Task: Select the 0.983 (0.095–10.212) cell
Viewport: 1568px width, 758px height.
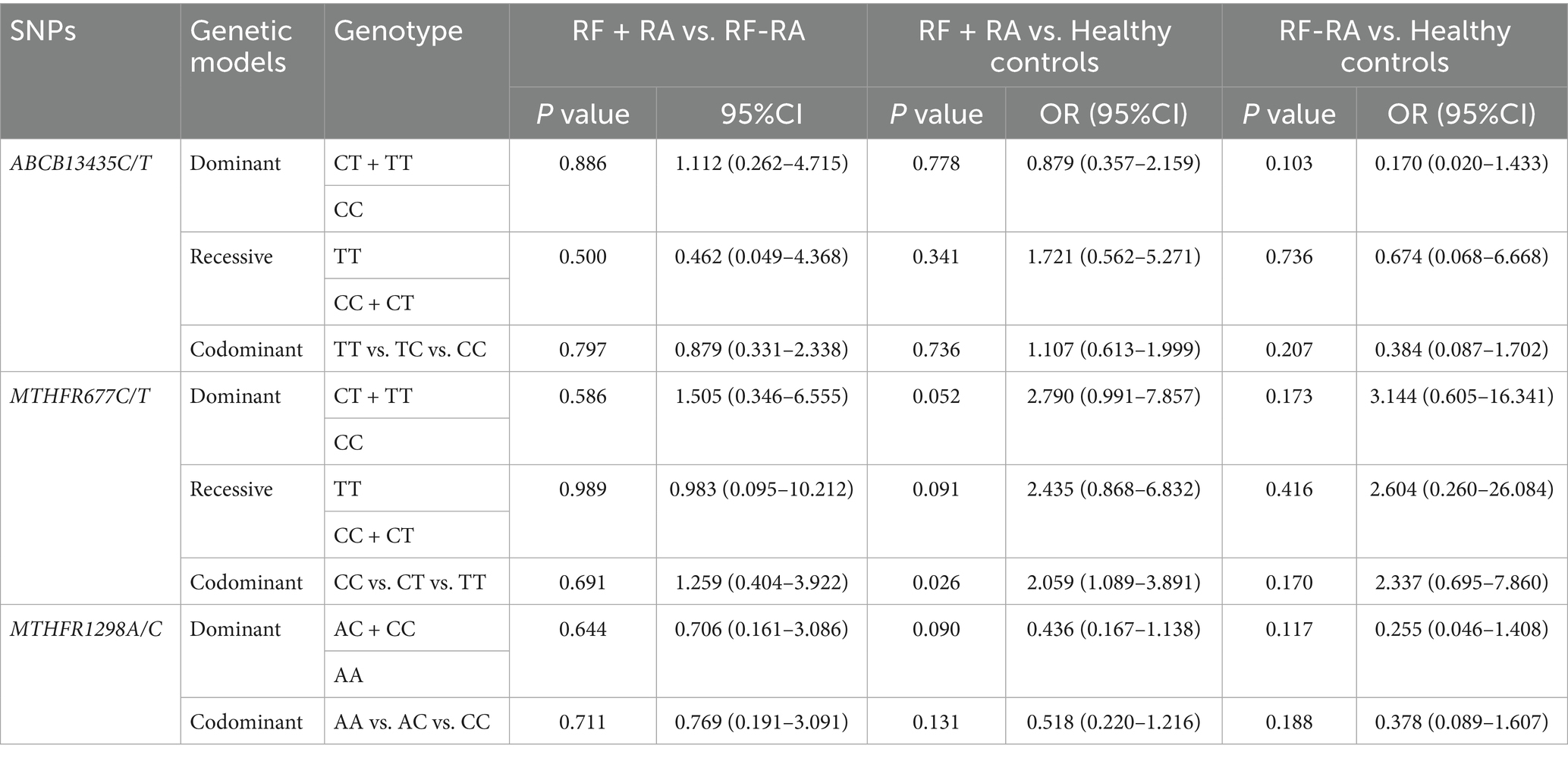Action: pos(761,489)
